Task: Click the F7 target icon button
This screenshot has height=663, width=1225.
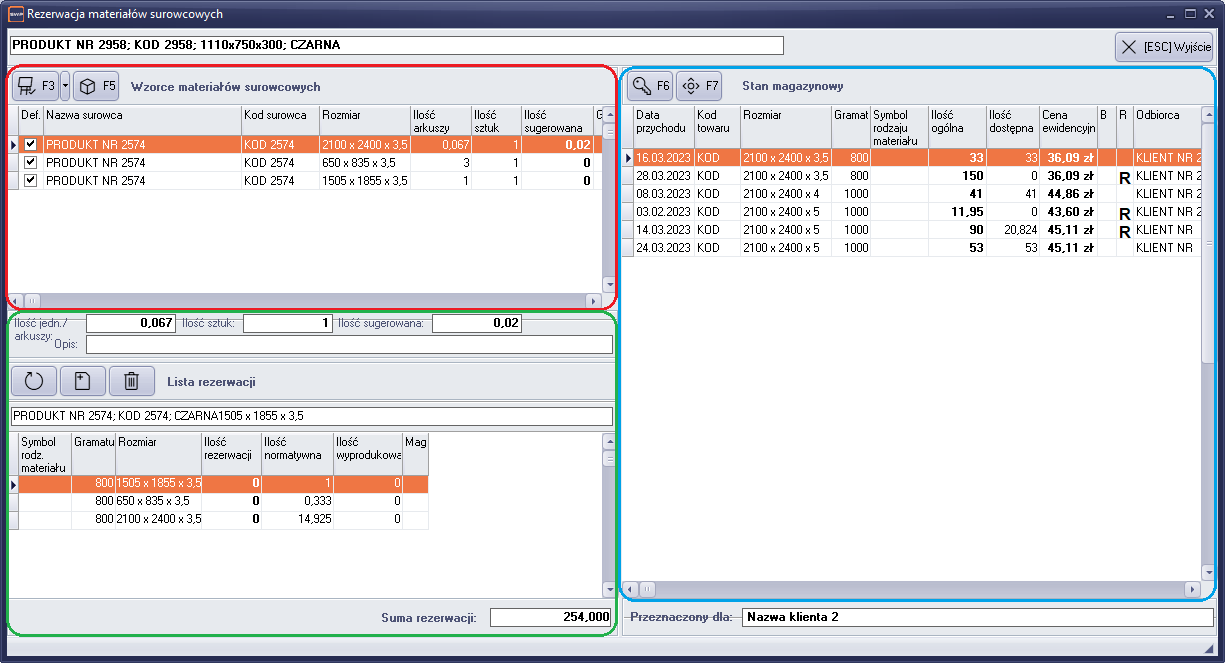Action: pos(700,86)
